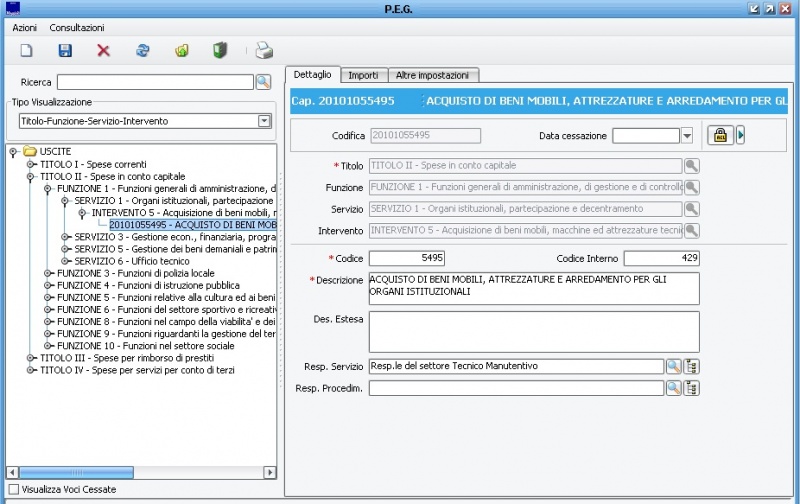This screenshot has height=504, width=800.
Task: Switch to the Dettaglio tab
Action: coord(312,74)
